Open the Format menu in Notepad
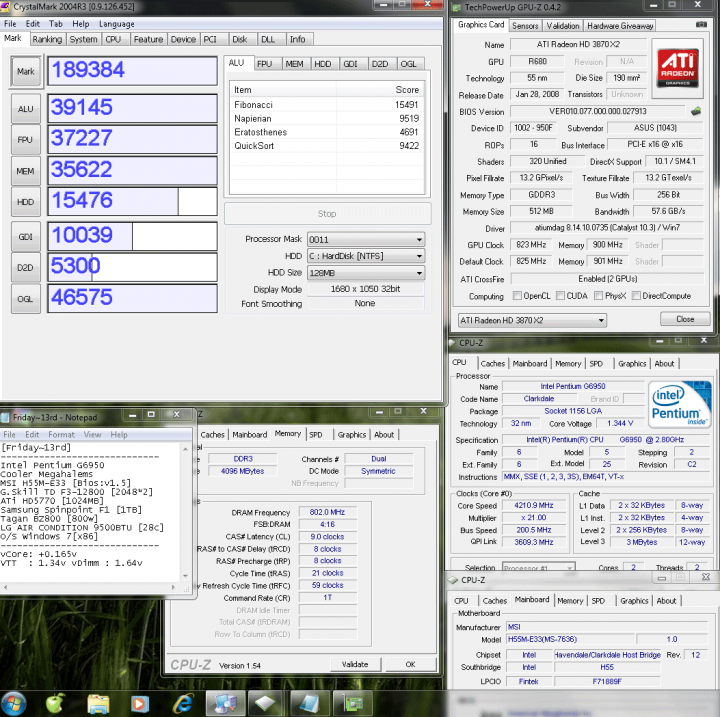 [x=61, y=435]
